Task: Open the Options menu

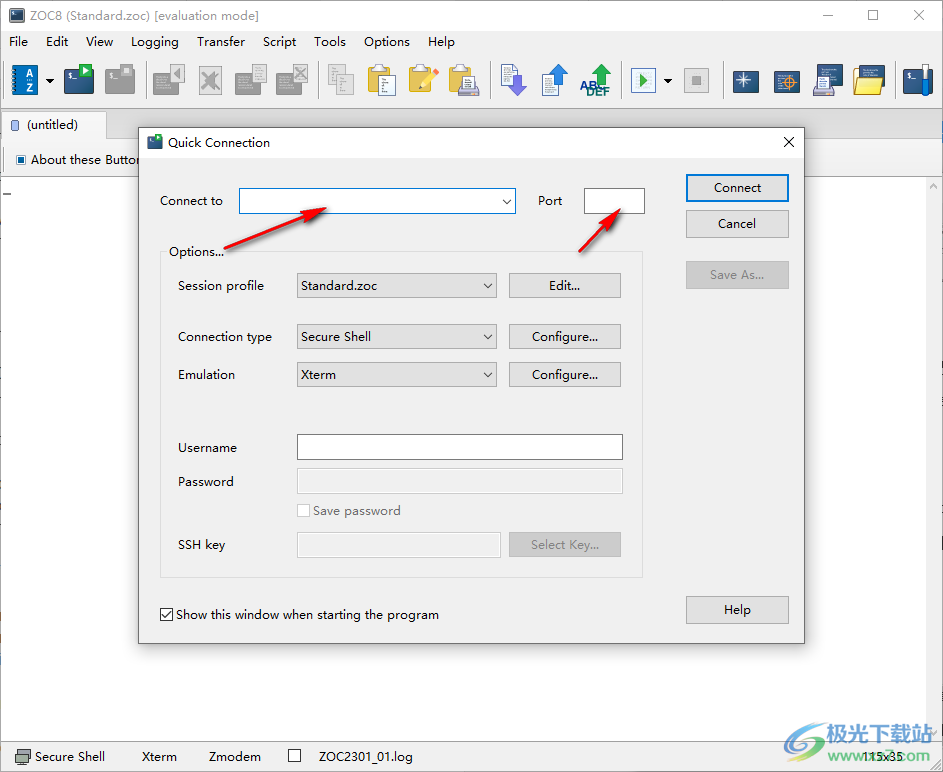Action: tap(387, 41)
